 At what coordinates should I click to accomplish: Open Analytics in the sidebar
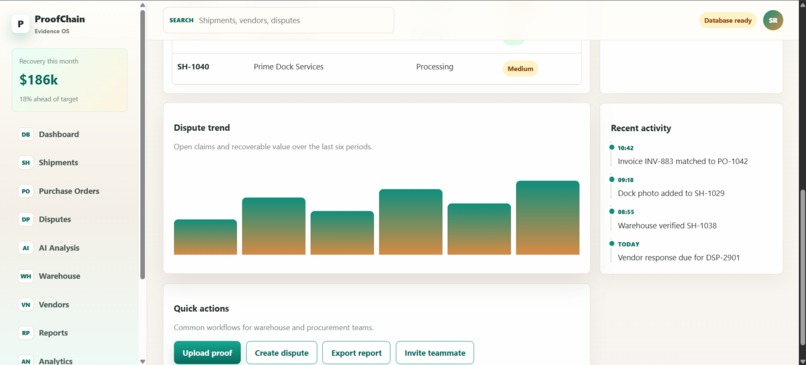[56, 361]
